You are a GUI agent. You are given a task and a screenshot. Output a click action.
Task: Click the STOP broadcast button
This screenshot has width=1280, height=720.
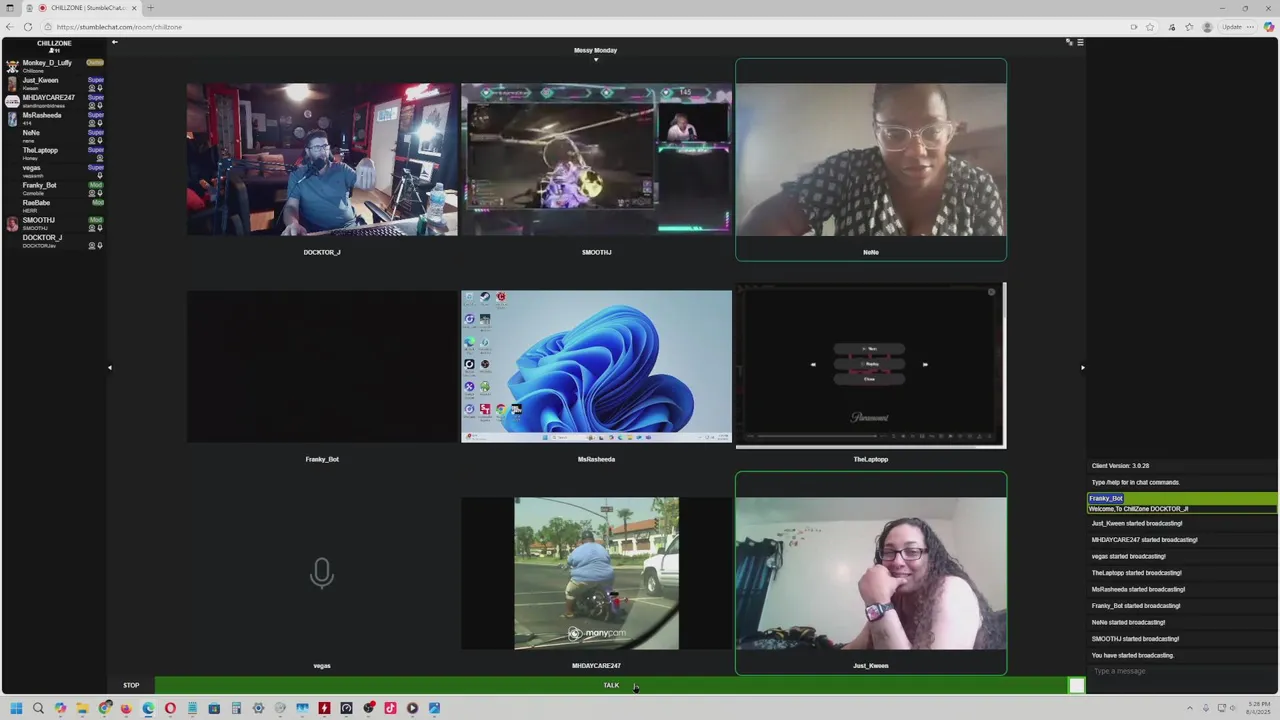coord(131,685)
